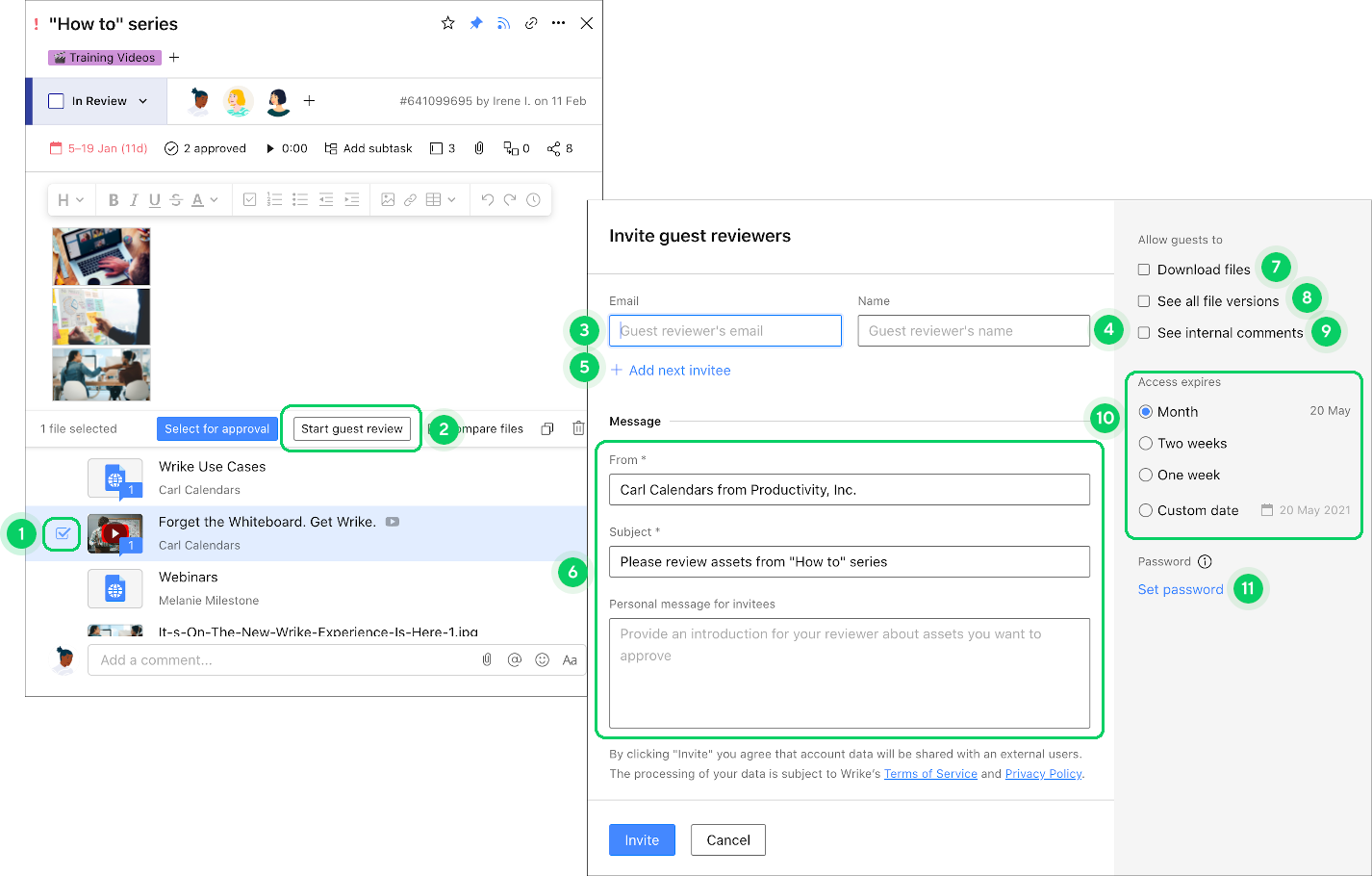Click the attachments paperclip icon in task bar
This screenshot has width=1372, height=876.
click(x=478, y=148)
